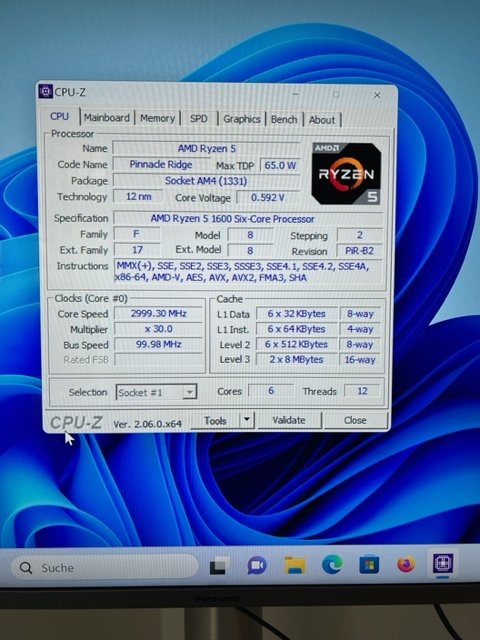Click the Cores value 6
The image size is (480, 640).
tap(271, 391)
